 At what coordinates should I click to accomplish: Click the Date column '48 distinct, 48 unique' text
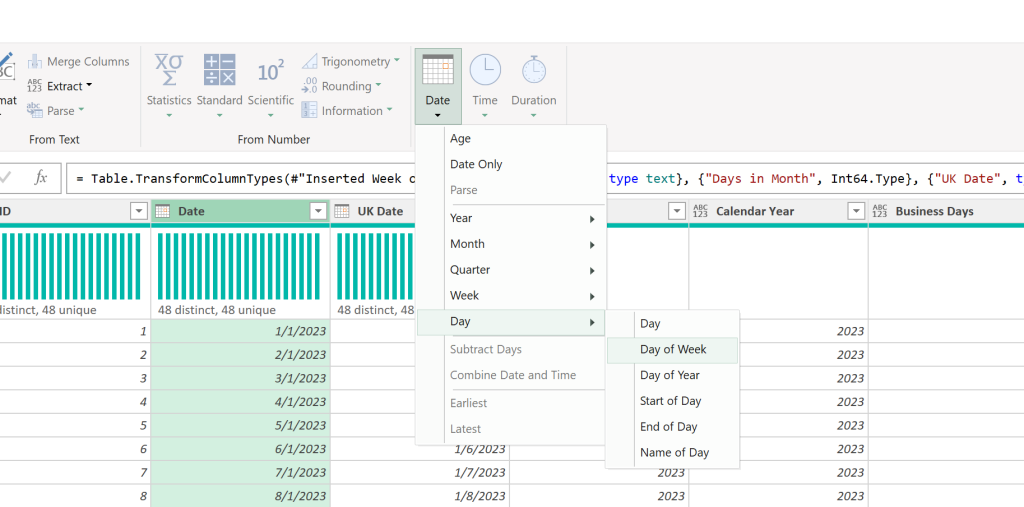pyautogui.click(x=217, y=310)
